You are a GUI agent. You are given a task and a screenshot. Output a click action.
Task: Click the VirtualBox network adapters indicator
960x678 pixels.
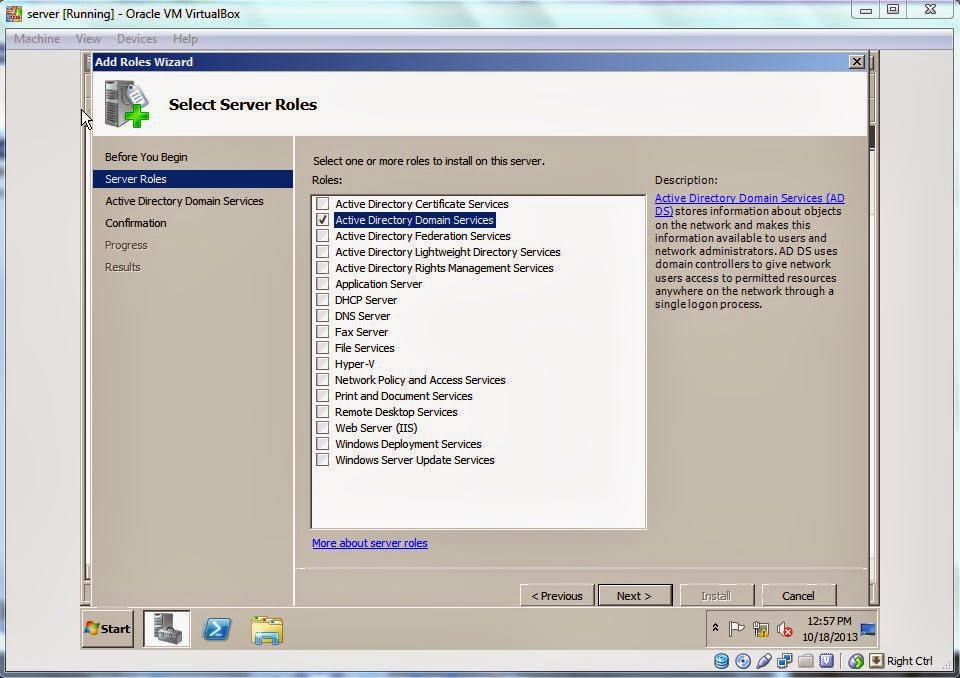(x=784, y=661)
